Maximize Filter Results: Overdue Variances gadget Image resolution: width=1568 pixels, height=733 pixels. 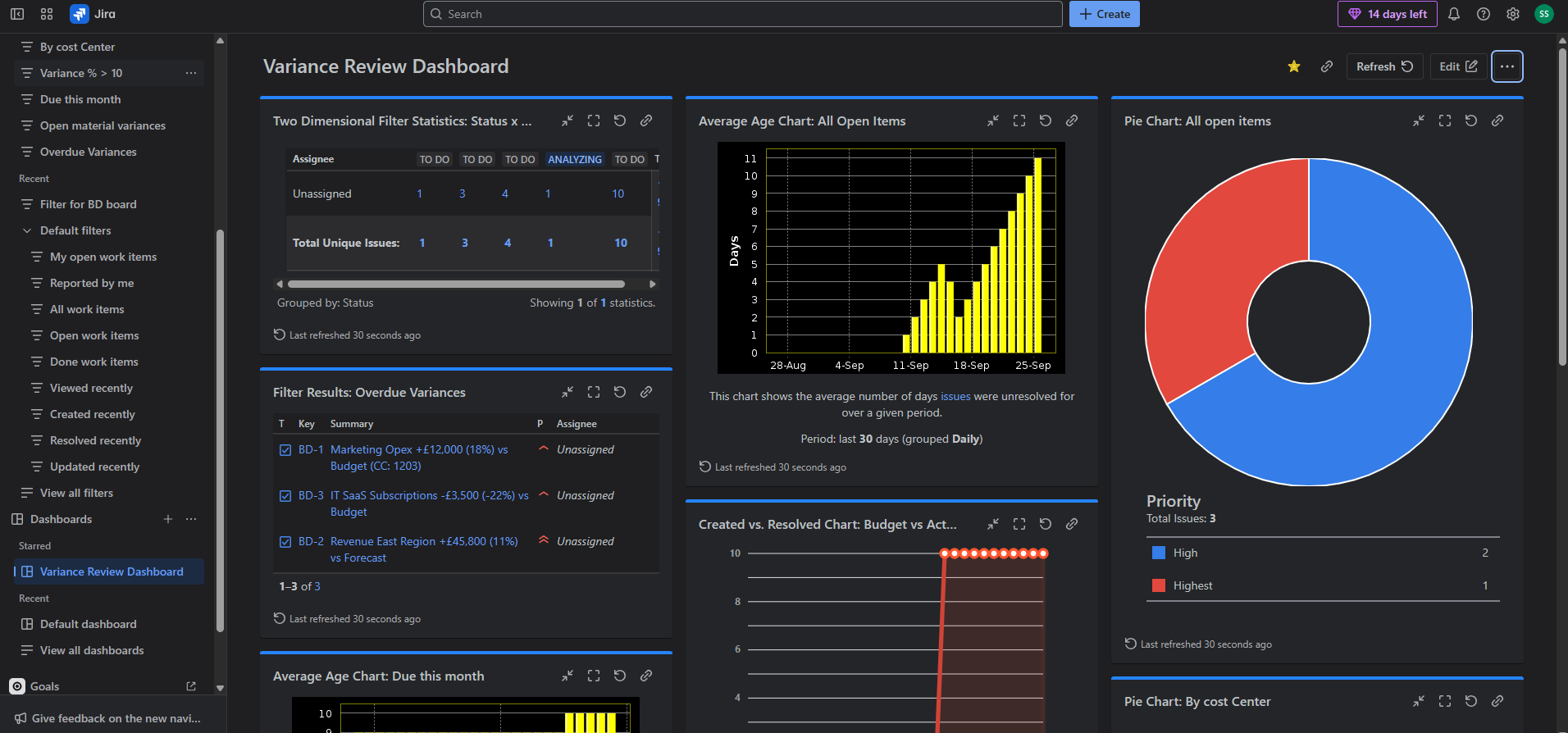pos(594,392)
